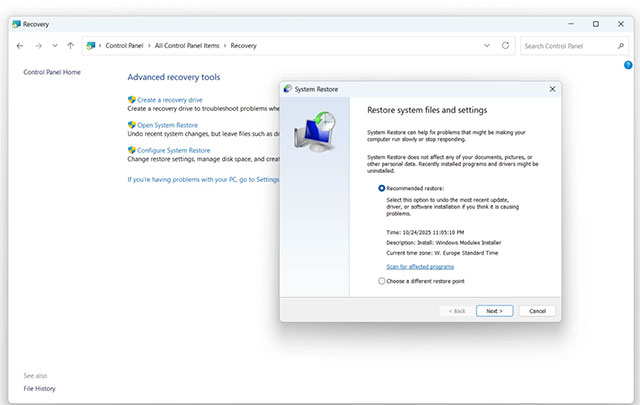Expand chevron before Control Panel breadcrumb
Viewport: 640px width, 405px height.
click(100, 46)
